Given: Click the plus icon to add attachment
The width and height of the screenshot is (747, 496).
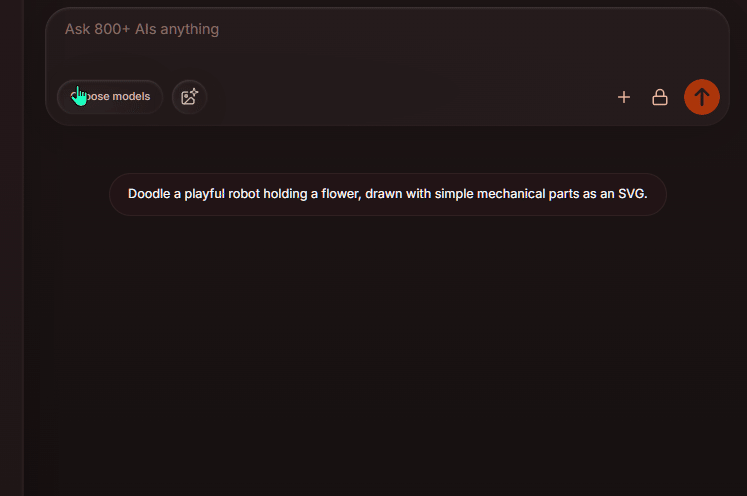Looking at the screenshot, I should (x=624, y=97).
